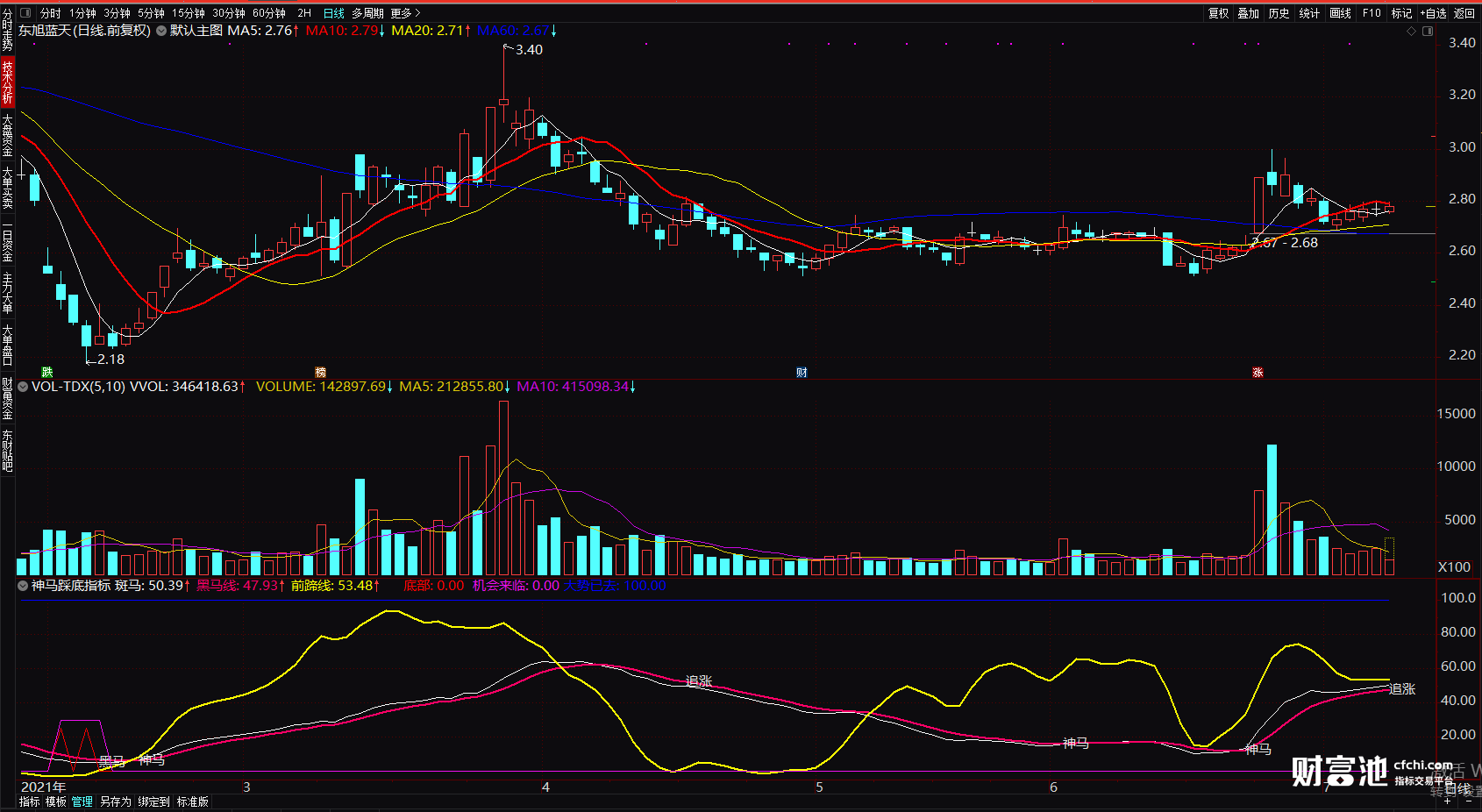
Task: Open the 主力大单 sidebar tab
Action: (7, 293)
